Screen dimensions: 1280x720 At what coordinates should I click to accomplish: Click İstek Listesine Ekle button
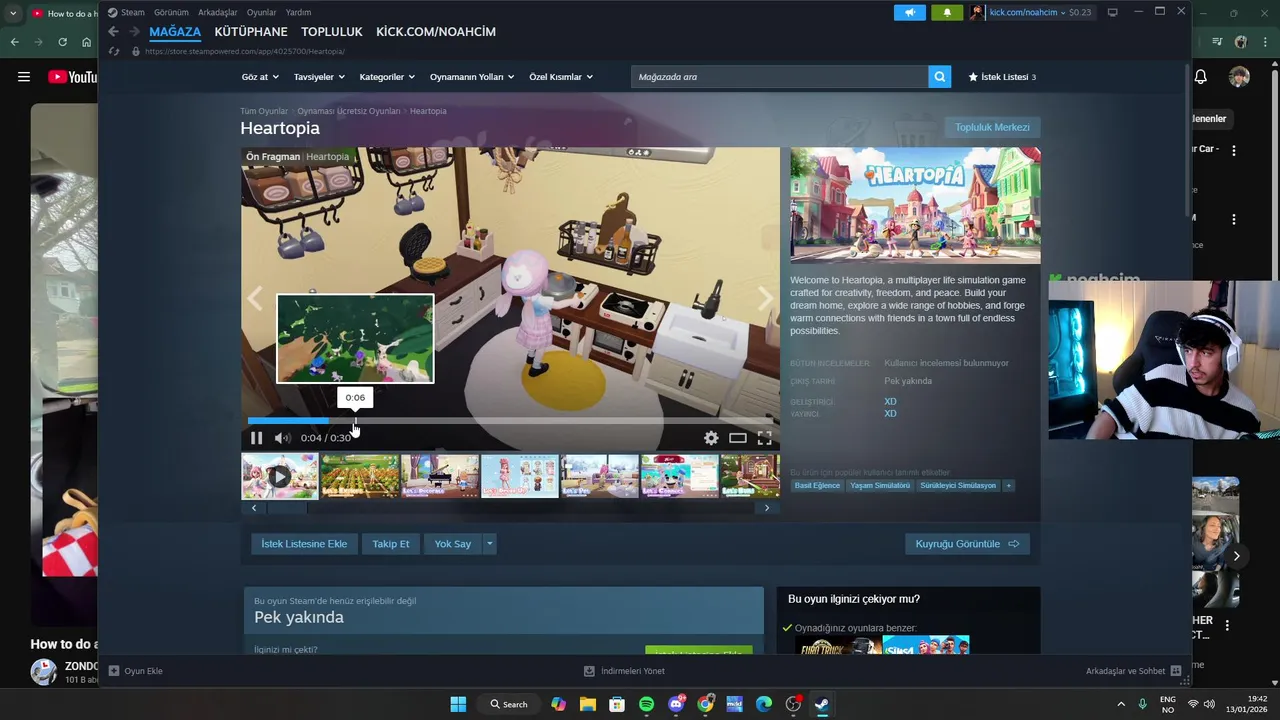(304, 544)
